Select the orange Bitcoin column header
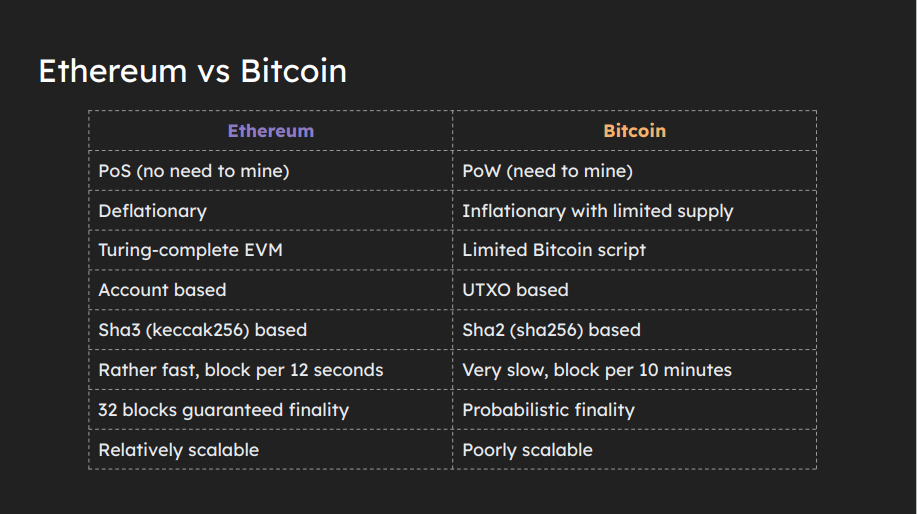Image resolution: width=917 pixels, height=514 pixels. click(635, 130)
